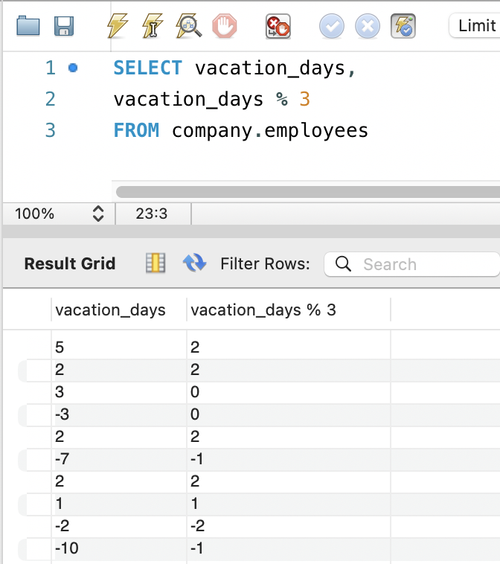The image size is (500, 564).
Task: Execute the query with lightning bolt icon
Action: tap(118, 26)
